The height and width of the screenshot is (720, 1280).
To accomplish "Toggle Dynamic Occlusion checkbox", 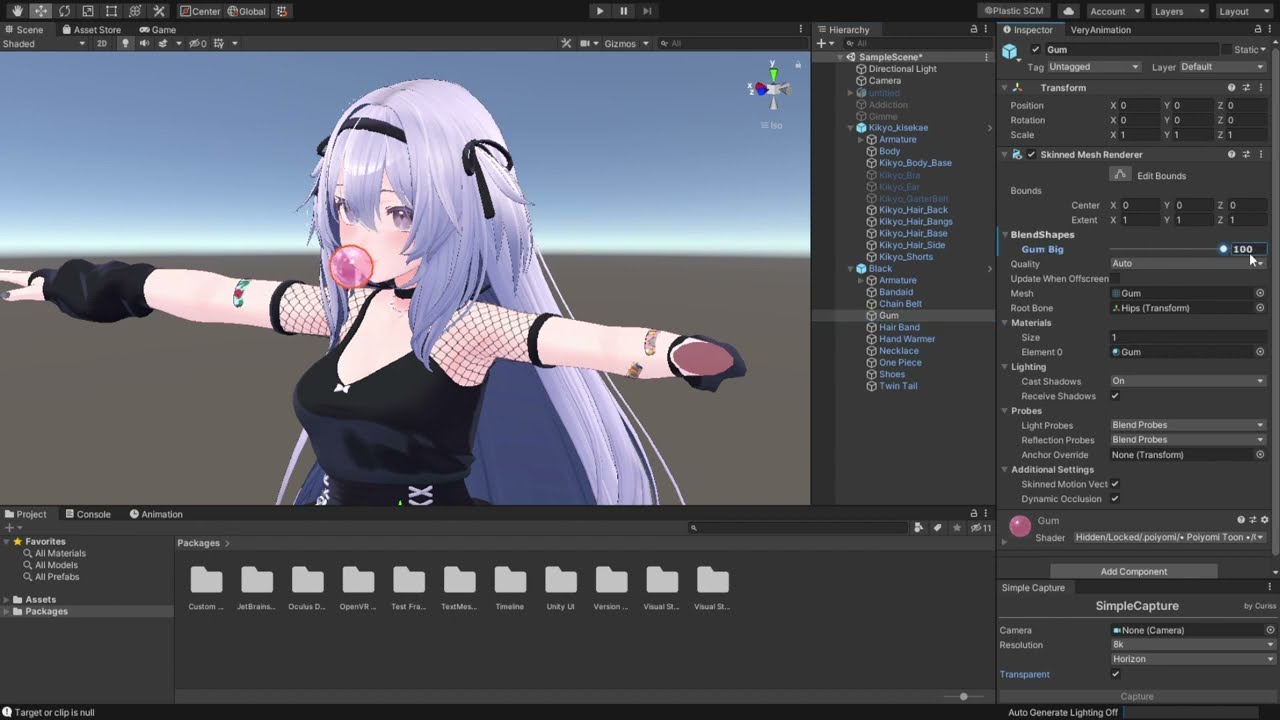I will point(1115,499).
